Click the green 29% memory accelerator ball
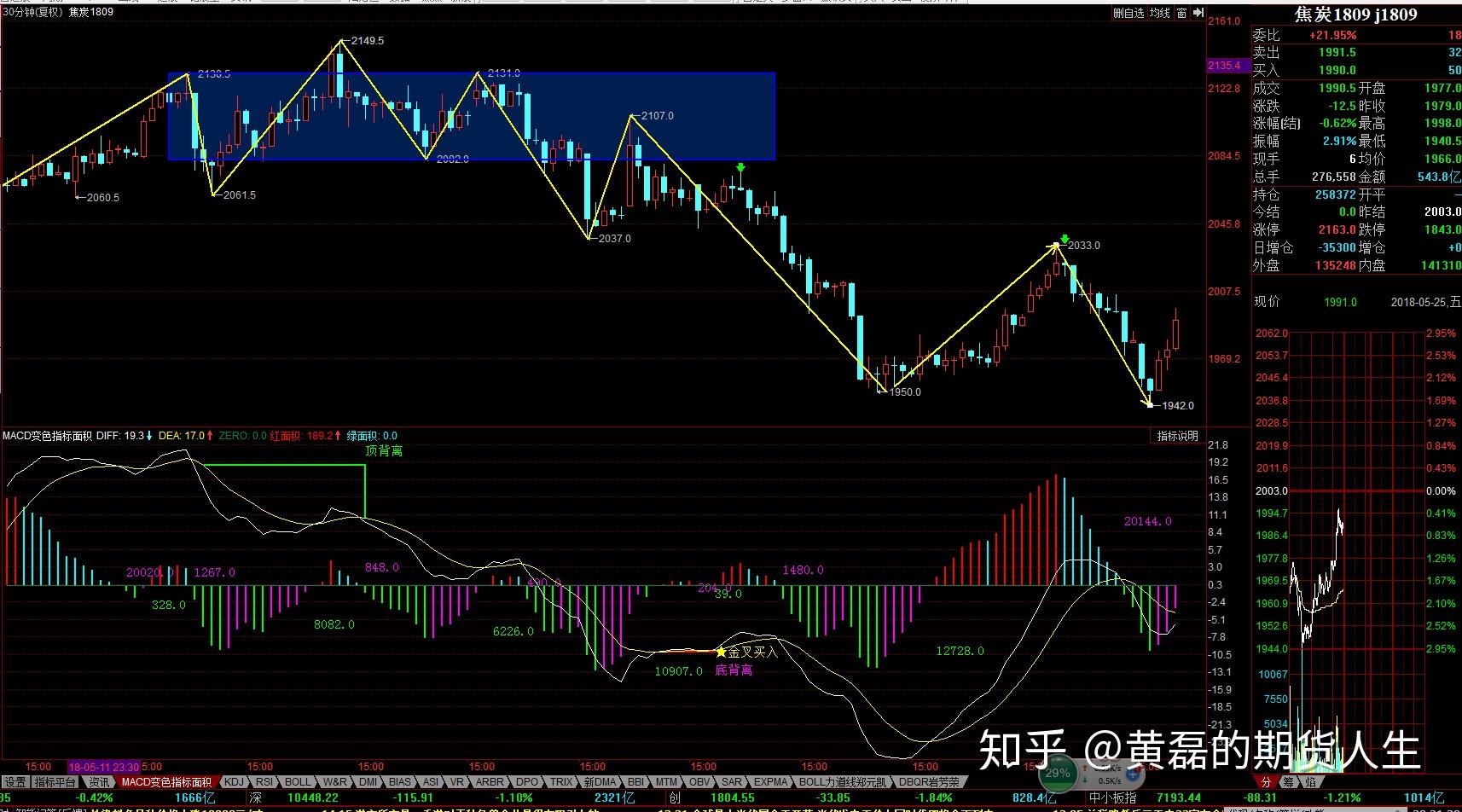1462x812 pixels. click(1057, 773)
